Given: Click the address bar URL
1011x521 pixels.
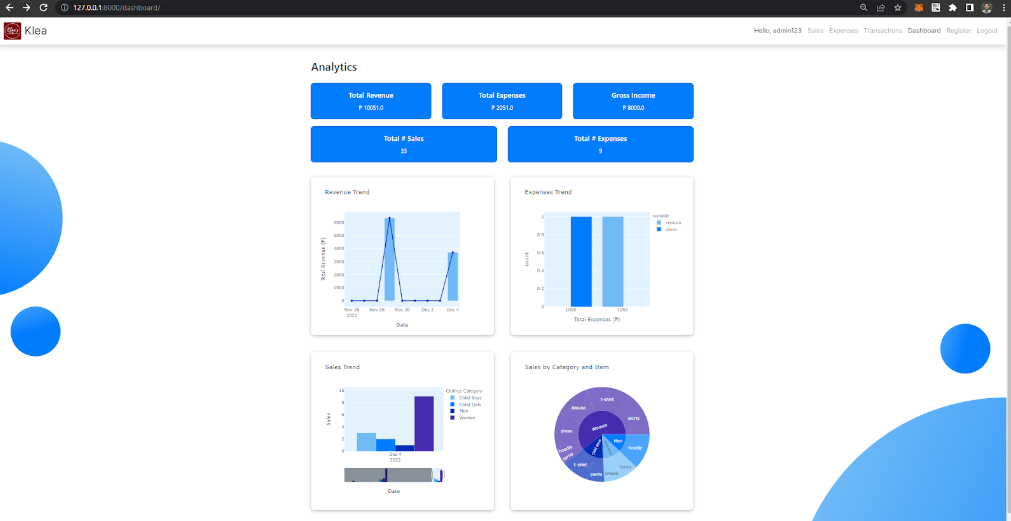Looking at the screenshot, I should (x=116, y=8).
